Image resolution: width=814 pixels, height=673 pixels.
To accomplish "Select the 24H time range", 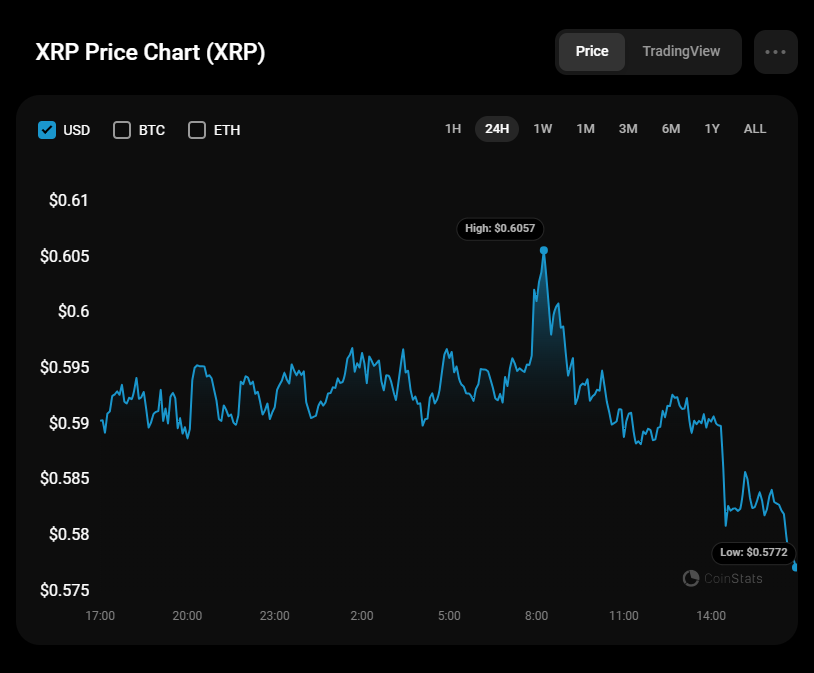I will point(497,129).
